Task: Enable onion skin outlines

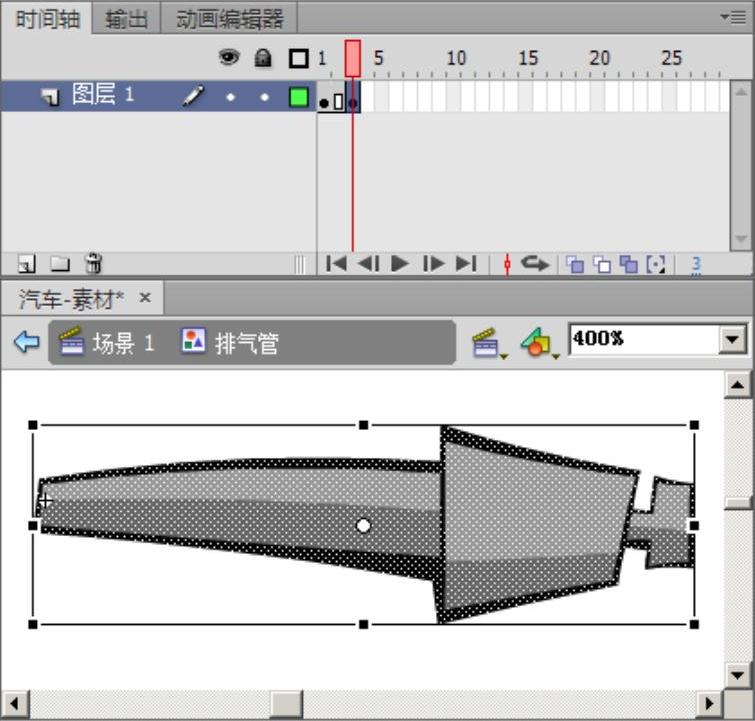Action: click(602, 264)
